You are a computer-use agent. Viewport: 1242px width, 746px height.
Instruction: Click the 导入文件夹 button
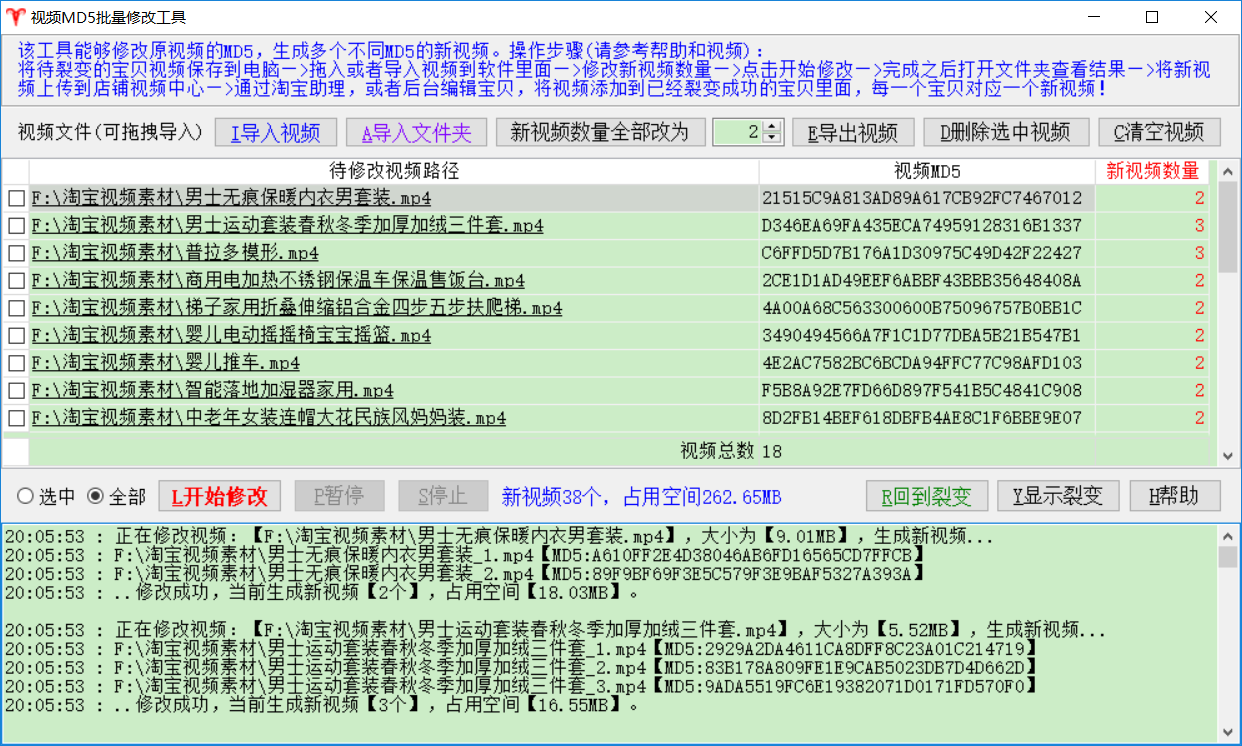pos(415,132)
